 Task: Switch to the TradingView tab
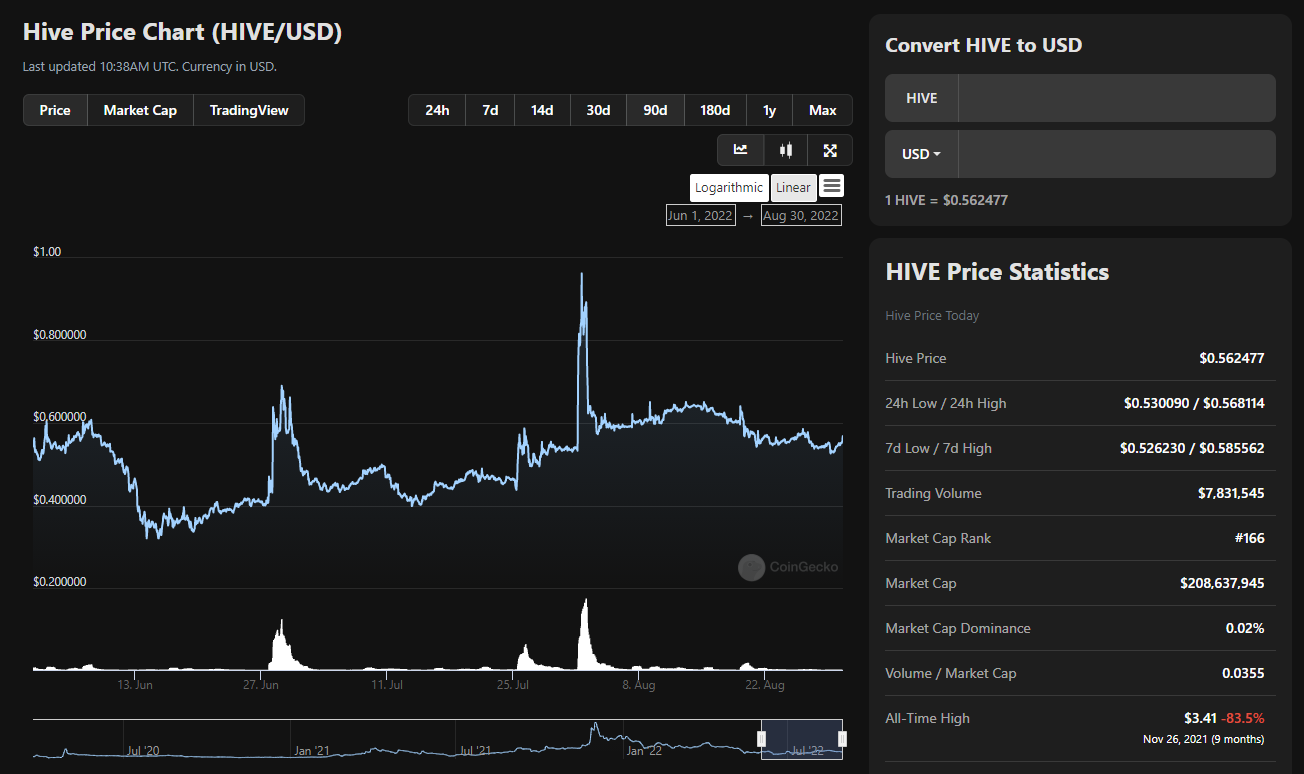249,110
